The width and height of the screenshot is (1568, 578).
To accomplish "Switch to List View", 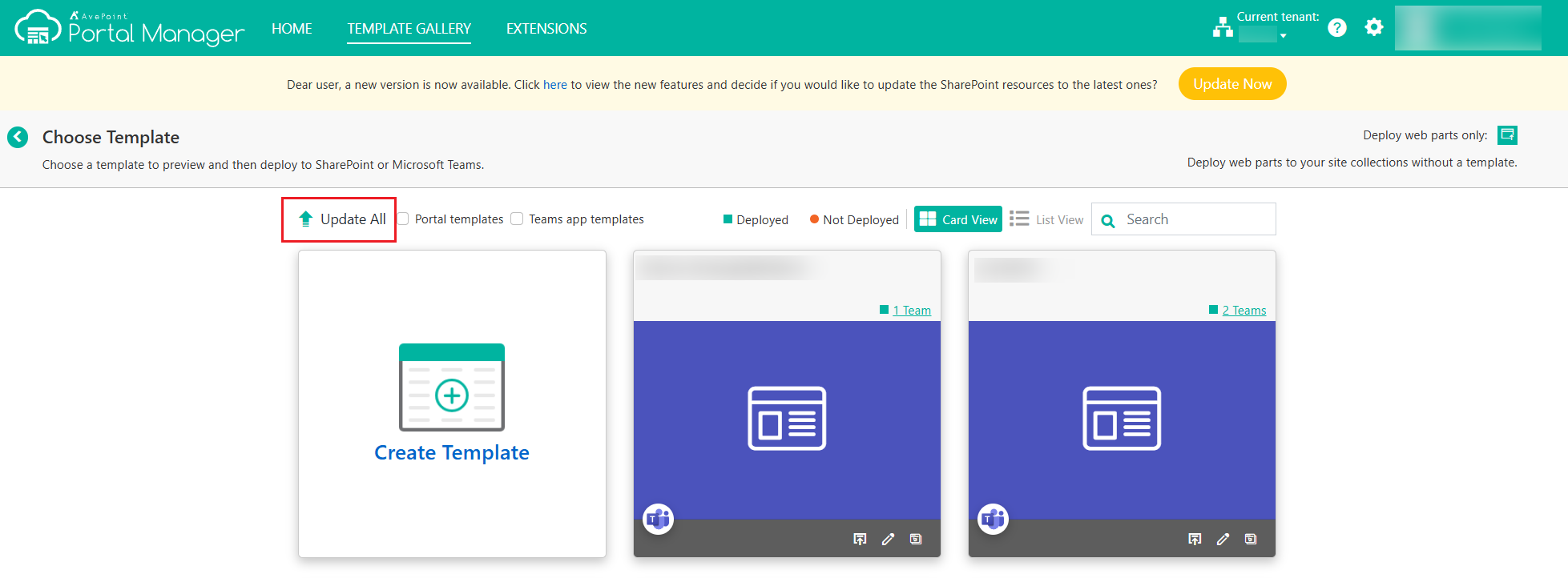I will click(x=1046, y=219).
